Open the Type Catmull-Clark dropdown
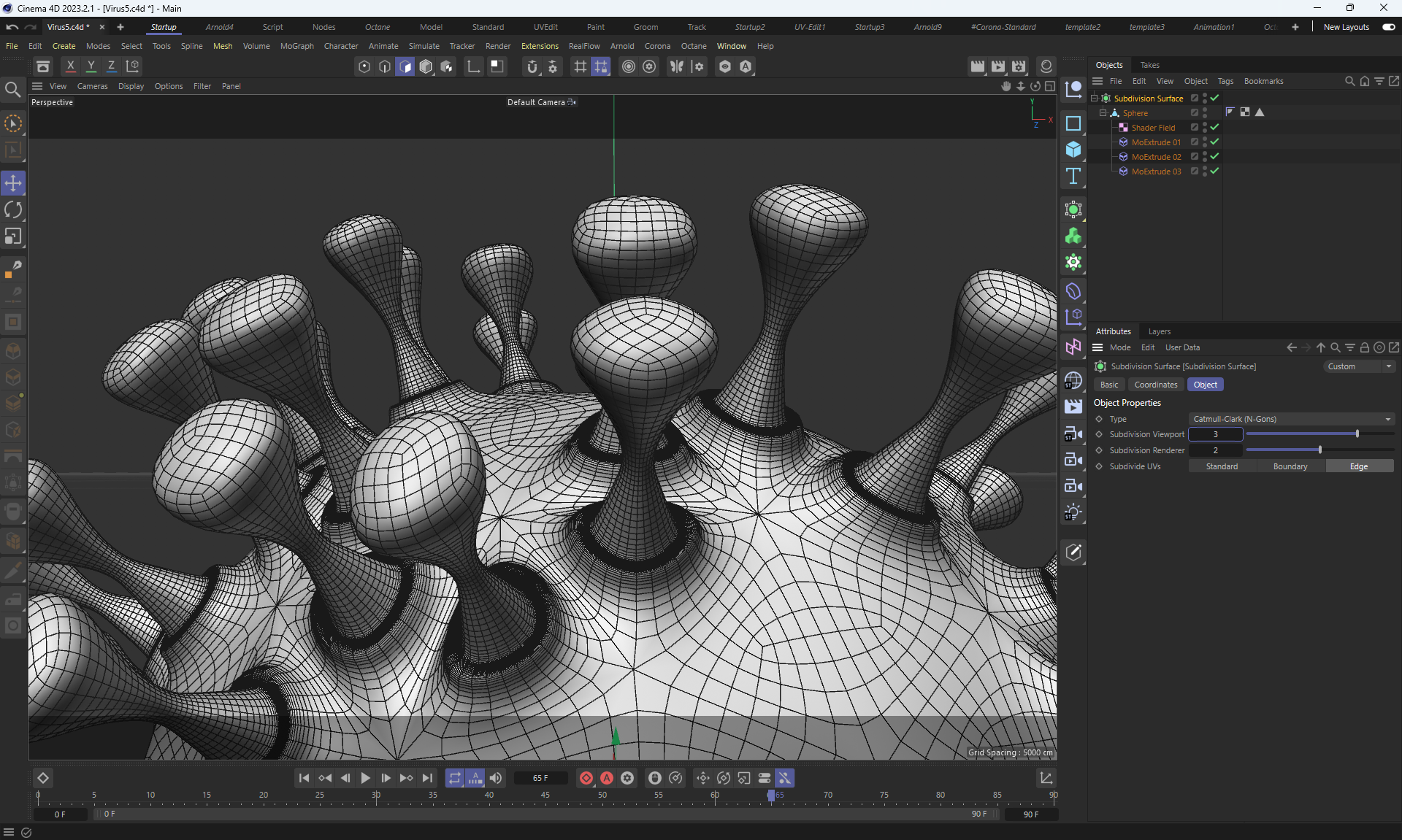 pyautogui.click(x=1291, y=419)
